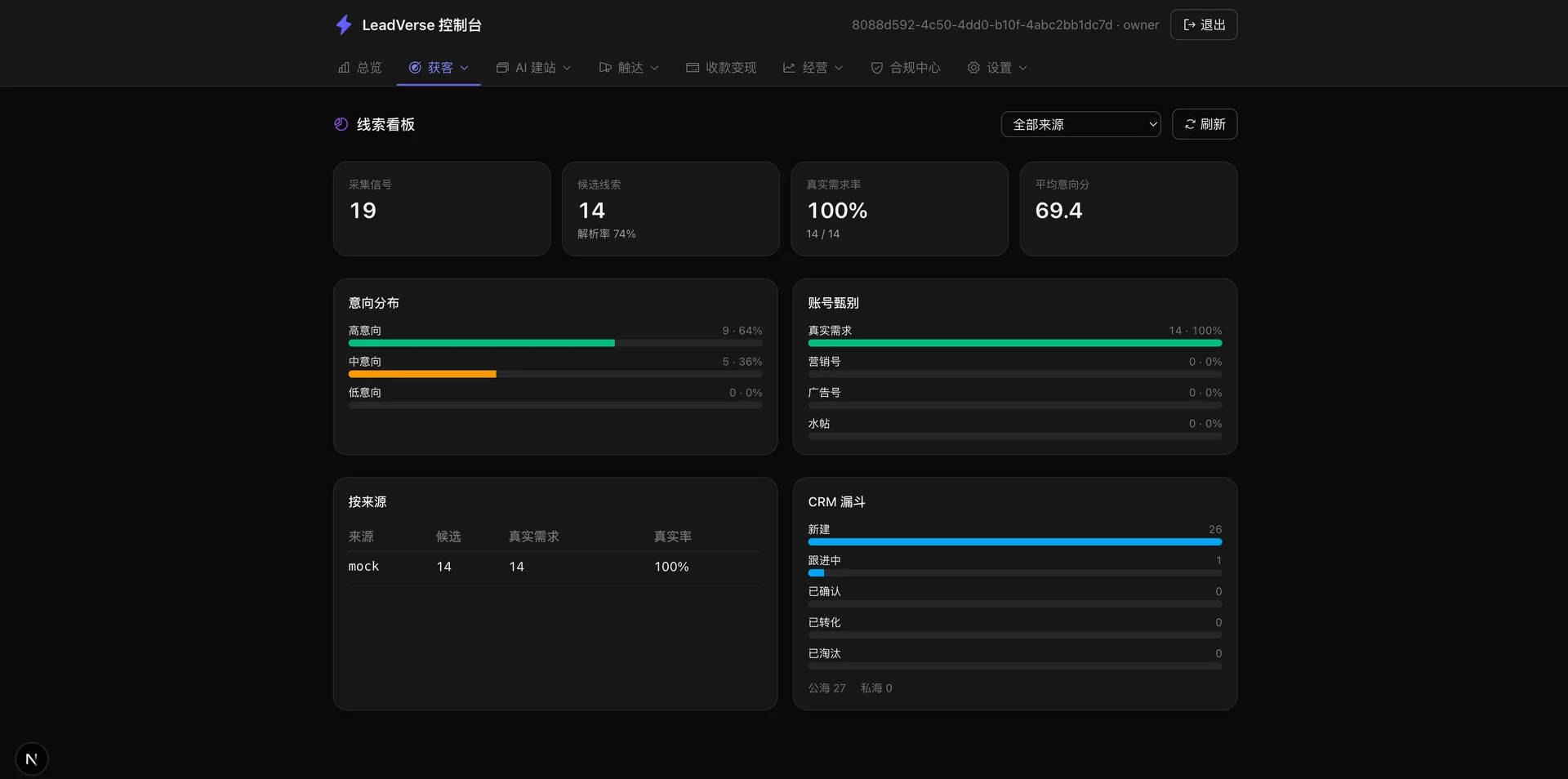Click the 账号甄别 panel heading

[834, 303]
